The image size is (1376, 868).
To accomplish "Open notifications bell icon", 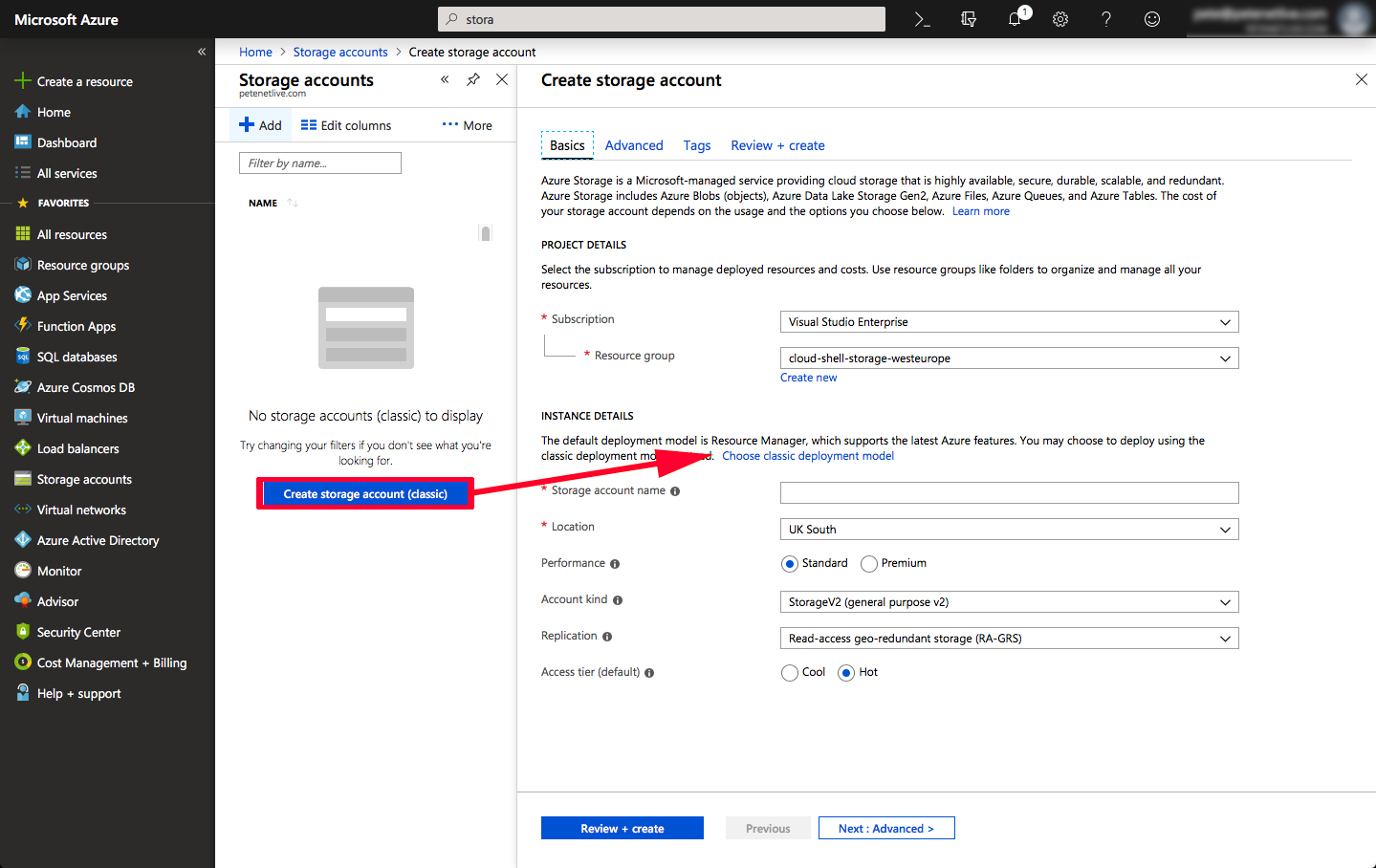I will pos(1015,19).
